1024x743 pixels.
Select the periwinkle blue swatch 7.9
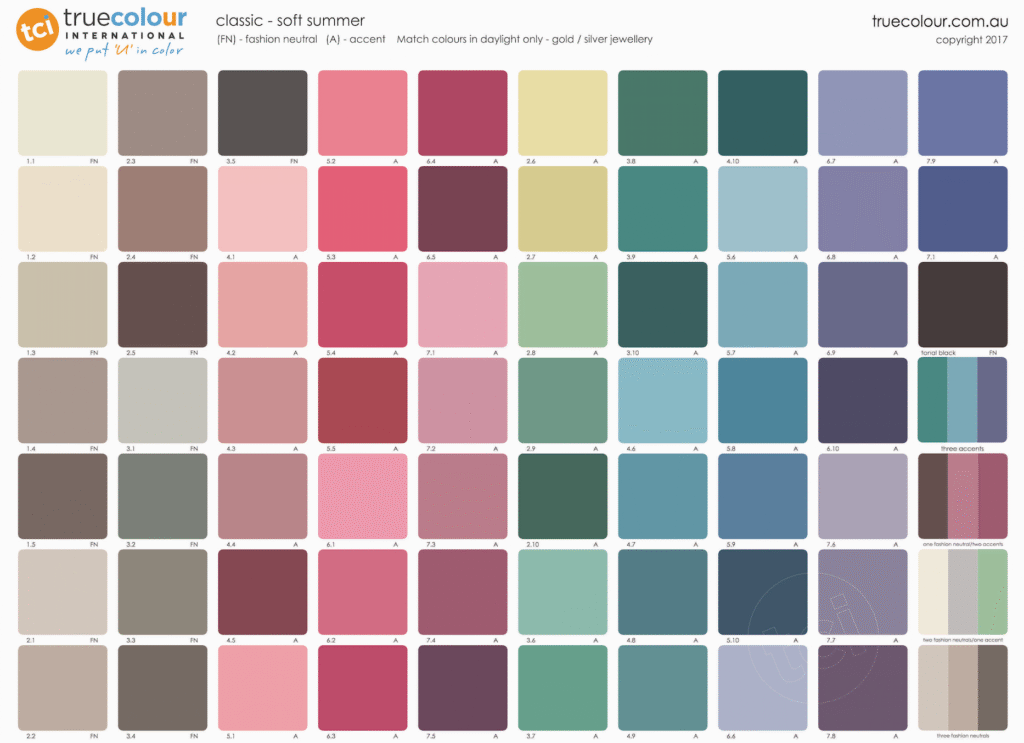click(962, 112)
